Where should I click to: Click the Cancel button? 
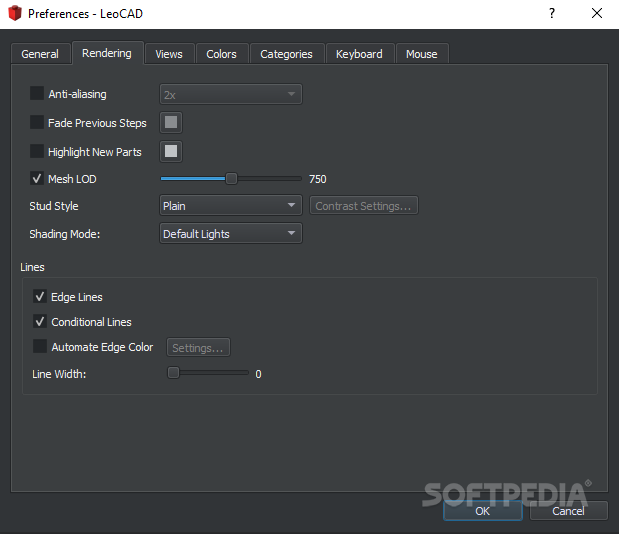[x=568, y=511]
